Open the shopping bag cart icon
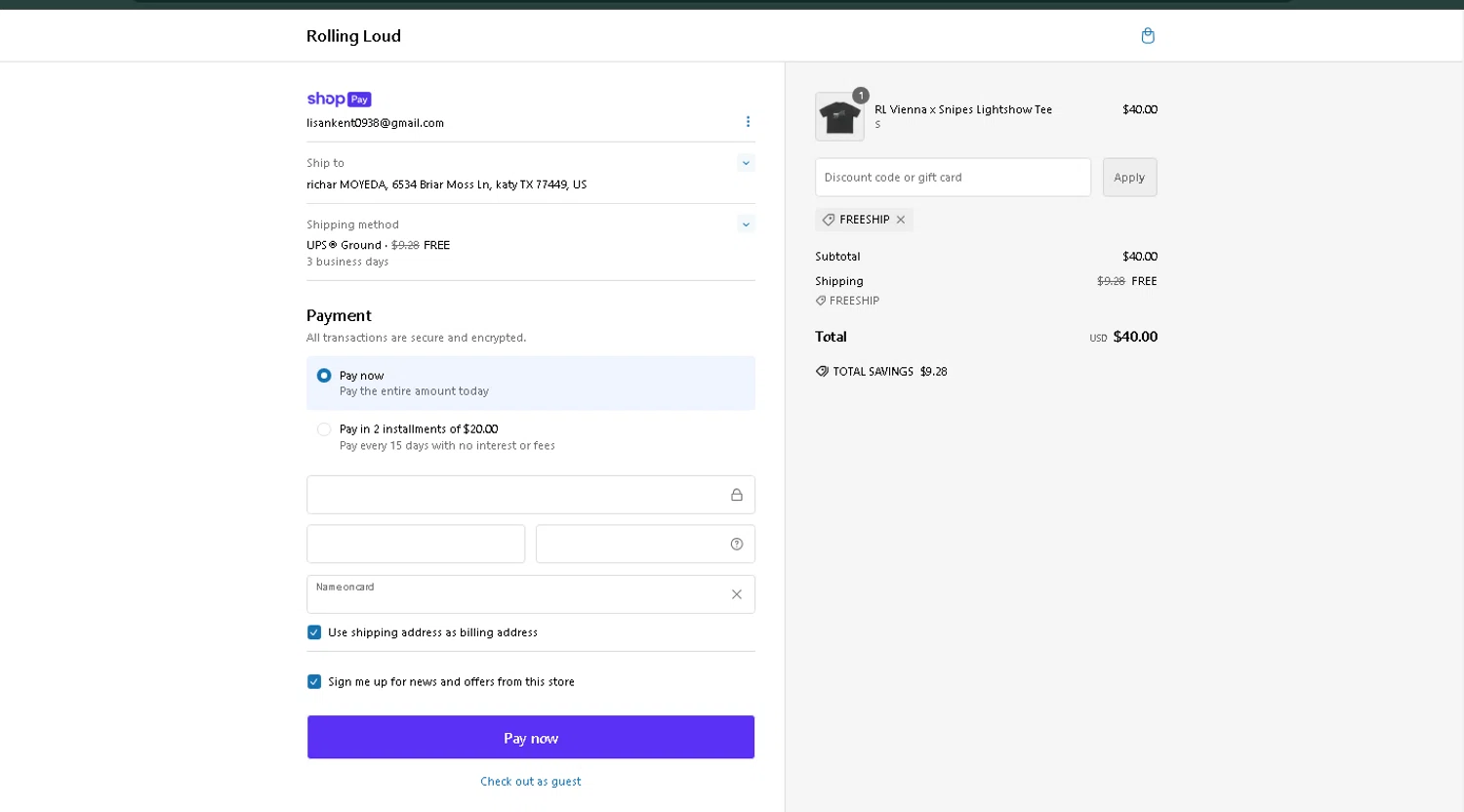 (x=1148, y=36)
